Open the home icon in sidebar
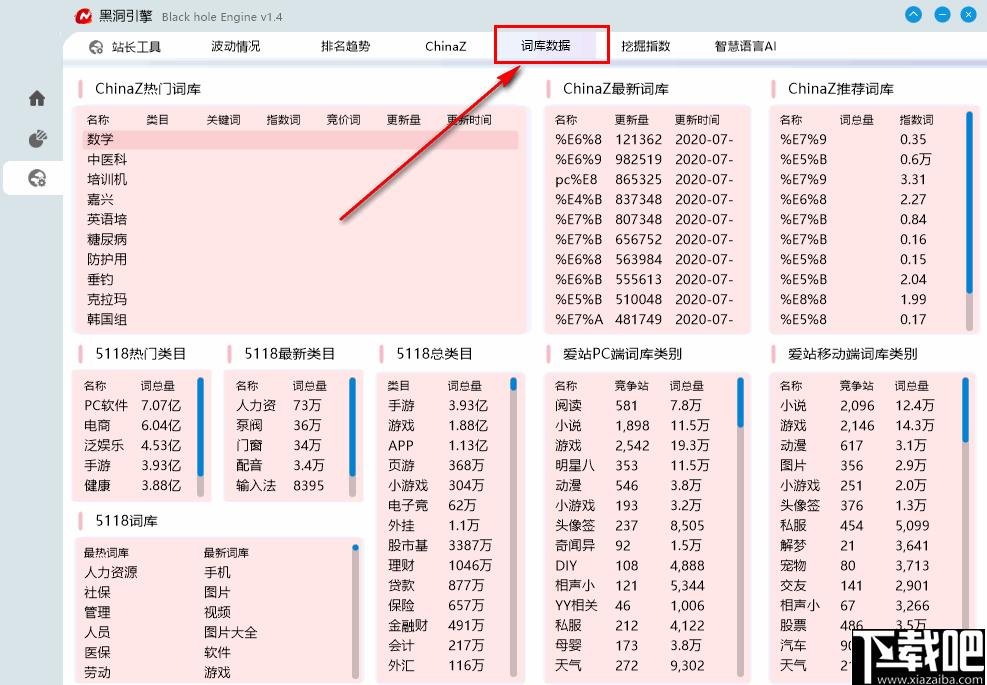This screenshot has width=987, height=685. pos(37,98)
